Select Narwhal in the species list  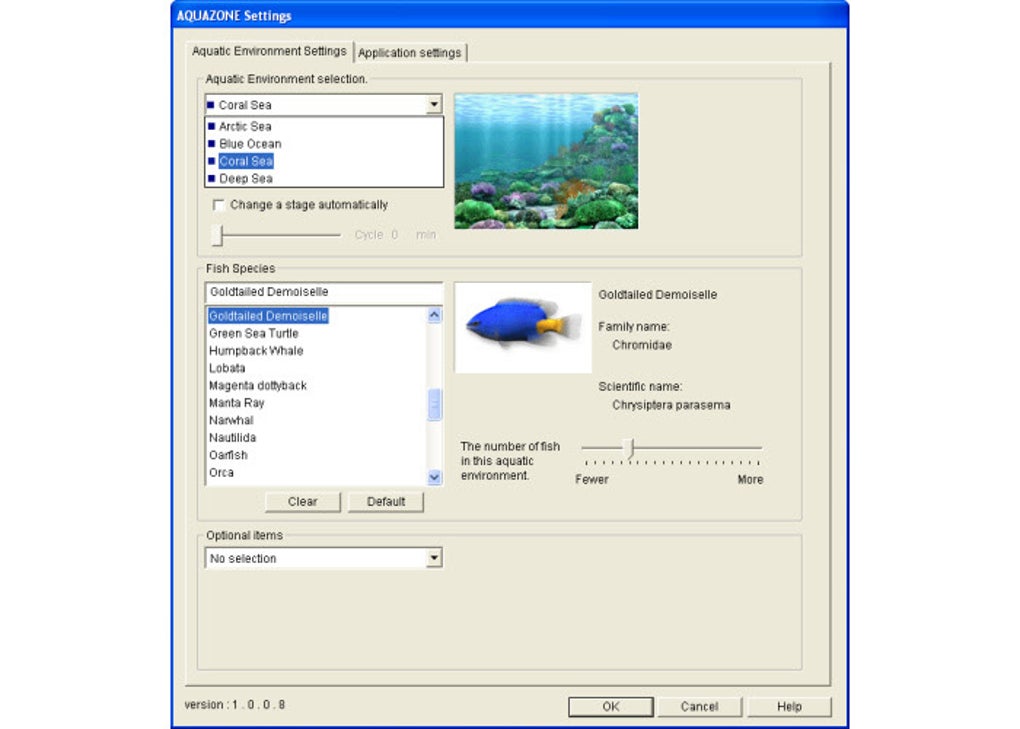pos(231,420)
